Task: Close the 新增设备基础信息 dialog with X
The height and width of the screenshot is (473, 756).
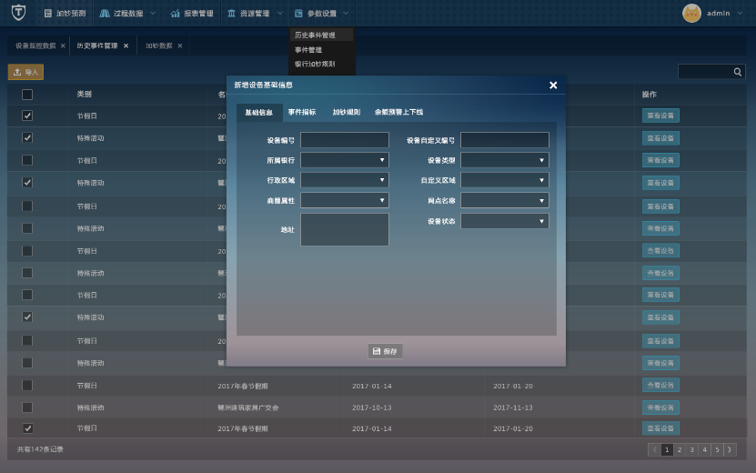Action: (553, 85)
